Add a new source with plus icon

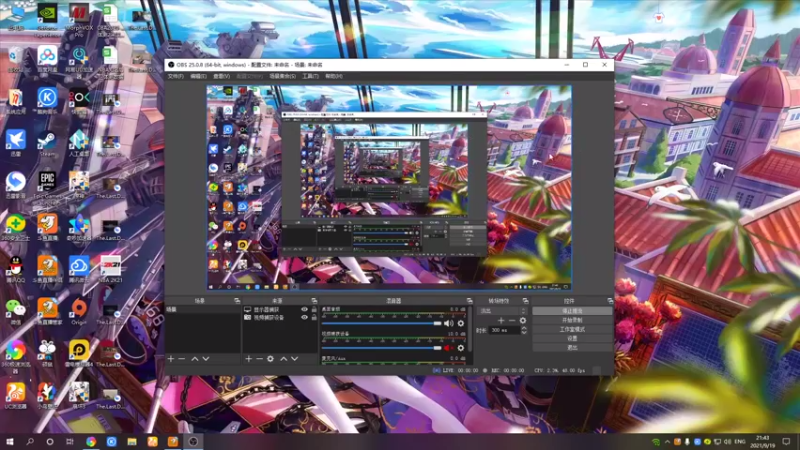click(248, 359)
